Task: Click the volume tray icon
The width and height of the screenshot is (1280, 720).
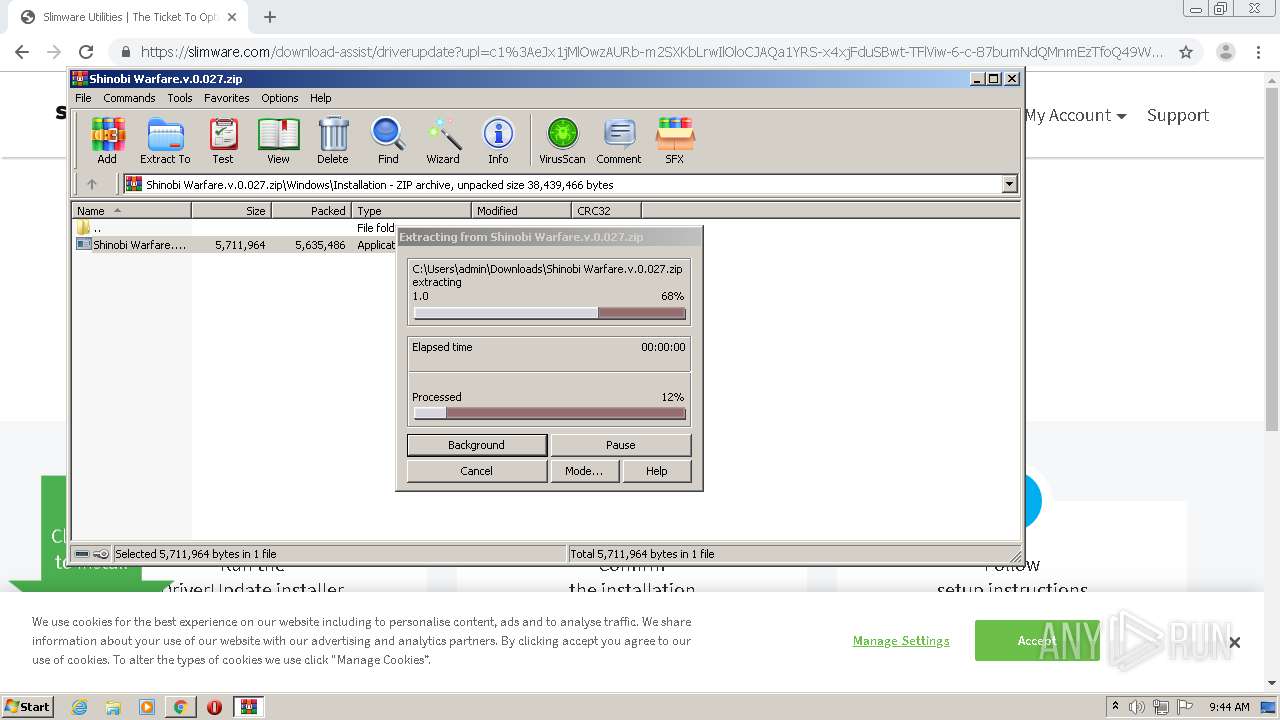Action: 1137,707
